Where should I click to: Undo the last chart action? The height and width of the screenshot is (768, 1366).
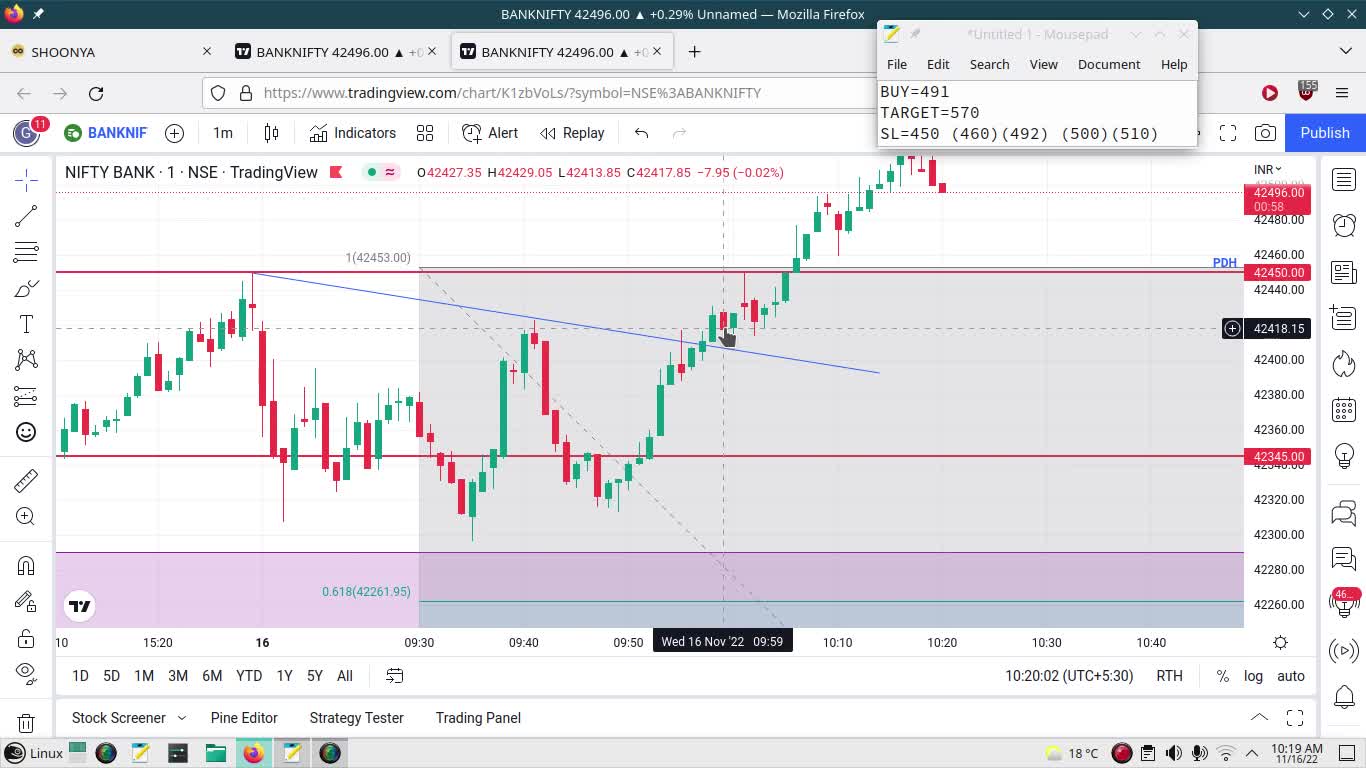(642, 133)
